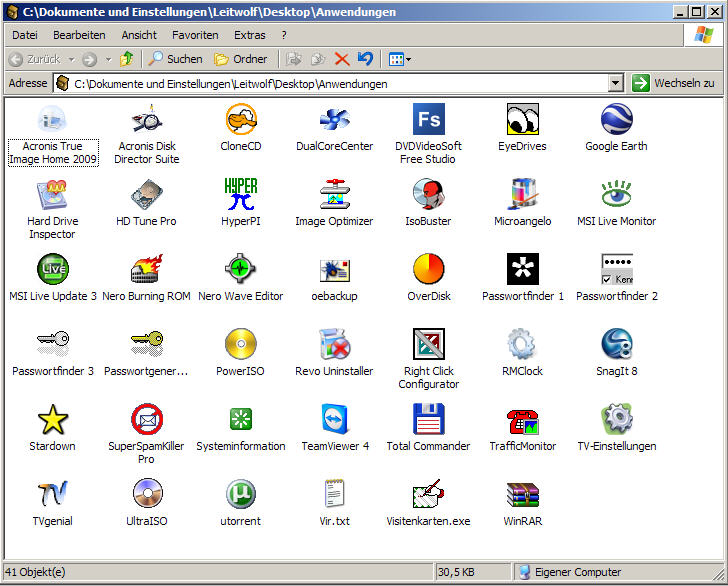Select the Google Earth icon

(616, 120)
